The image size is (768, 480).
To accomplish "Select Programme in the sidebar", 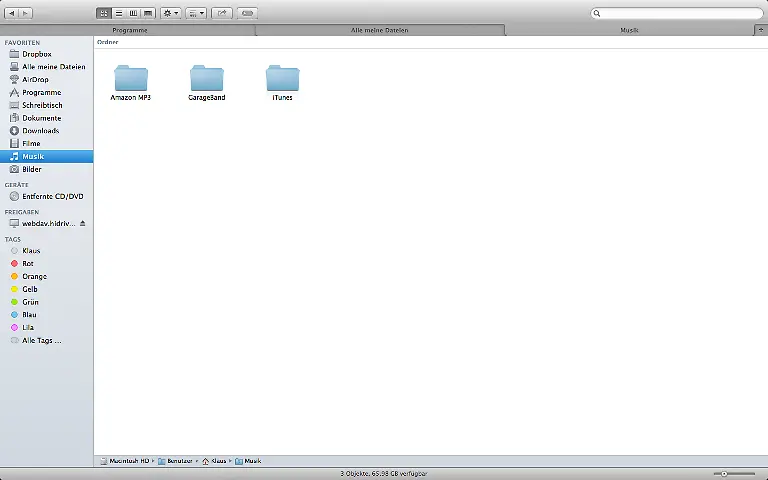I will click(47, 92).
